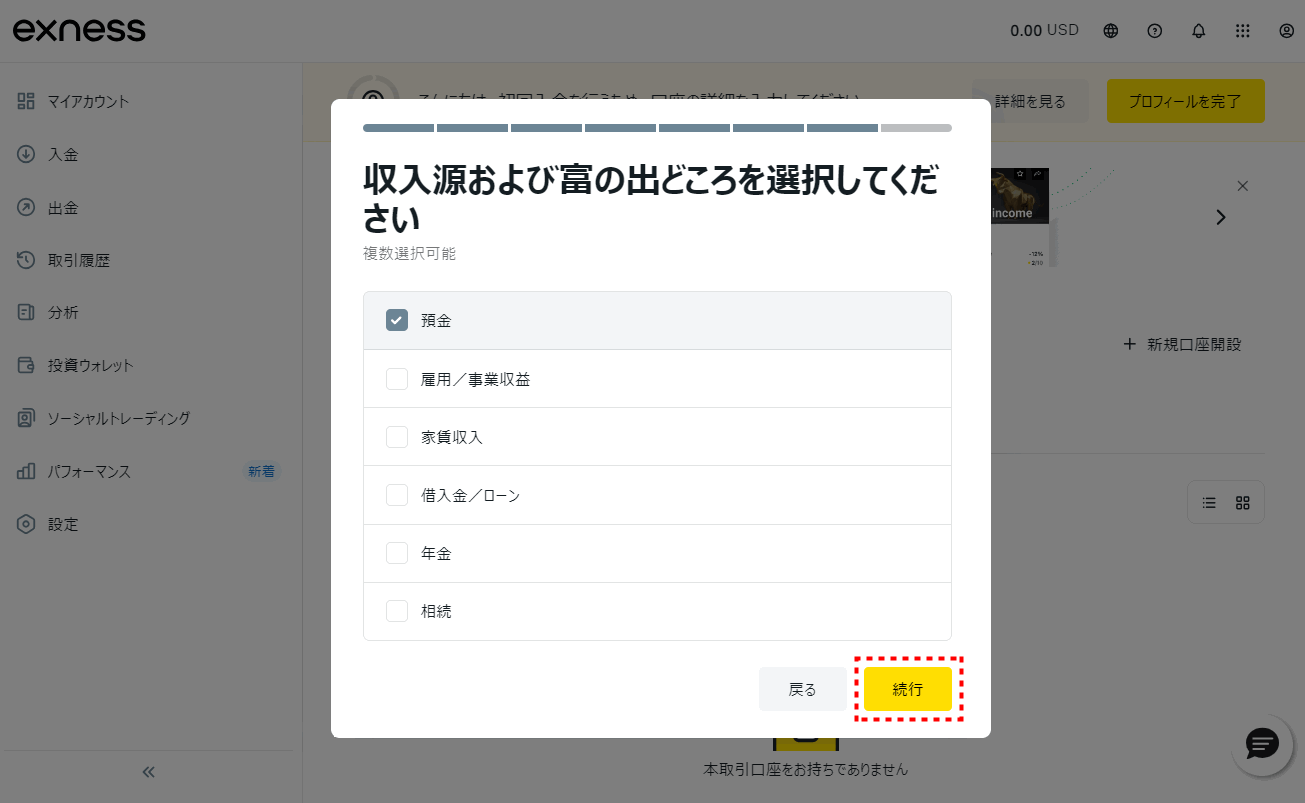1305x803 pixels.
Task: Click the 取引履歴 history icon
Action: click(x=26, y=260)
